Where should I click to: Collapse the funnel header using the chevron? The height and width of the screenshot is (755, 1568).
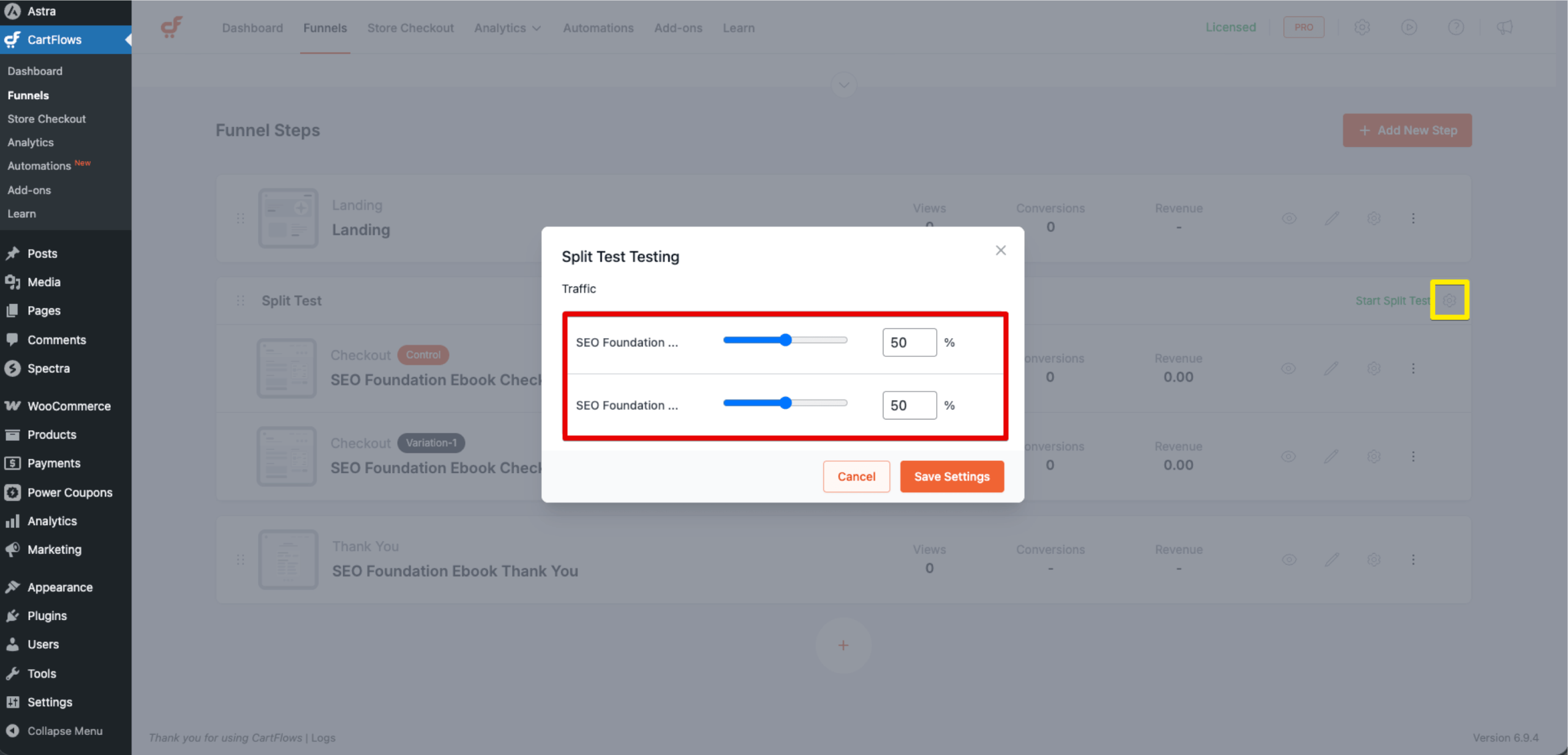843,84
